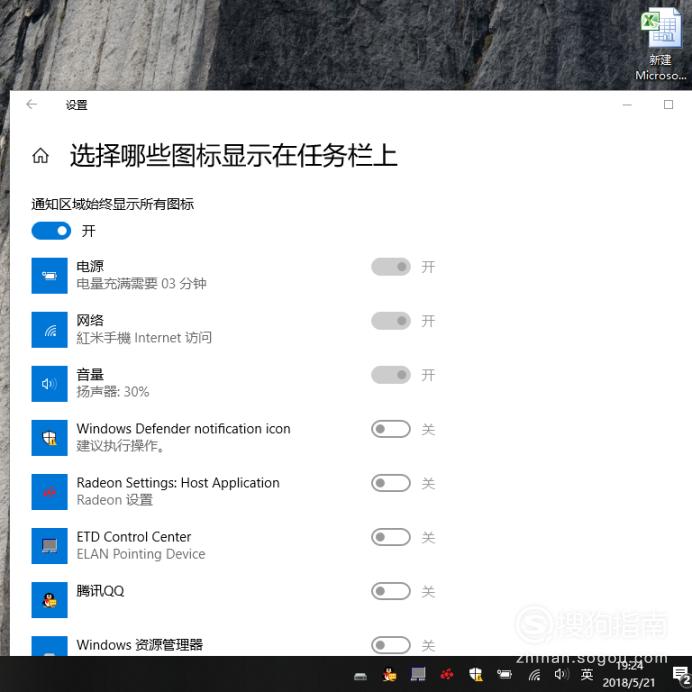The width and height of the screenshot is (692, 692).
Task: Click the 电量充满需要 03 分钟 text
Action: [x=141, y=284]
